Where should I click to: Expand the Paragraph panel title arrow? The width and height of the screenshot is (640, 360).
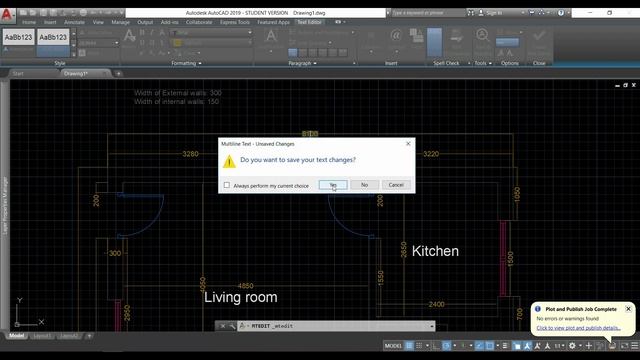(315, 63)
